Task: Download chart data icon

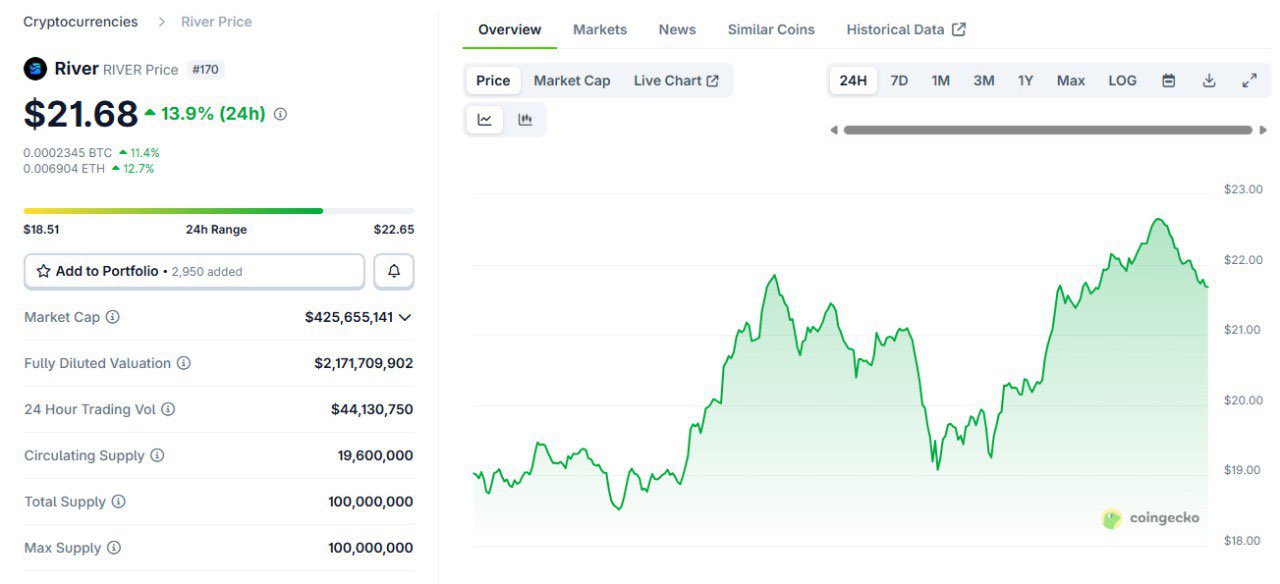Action: coord(1208,81)
